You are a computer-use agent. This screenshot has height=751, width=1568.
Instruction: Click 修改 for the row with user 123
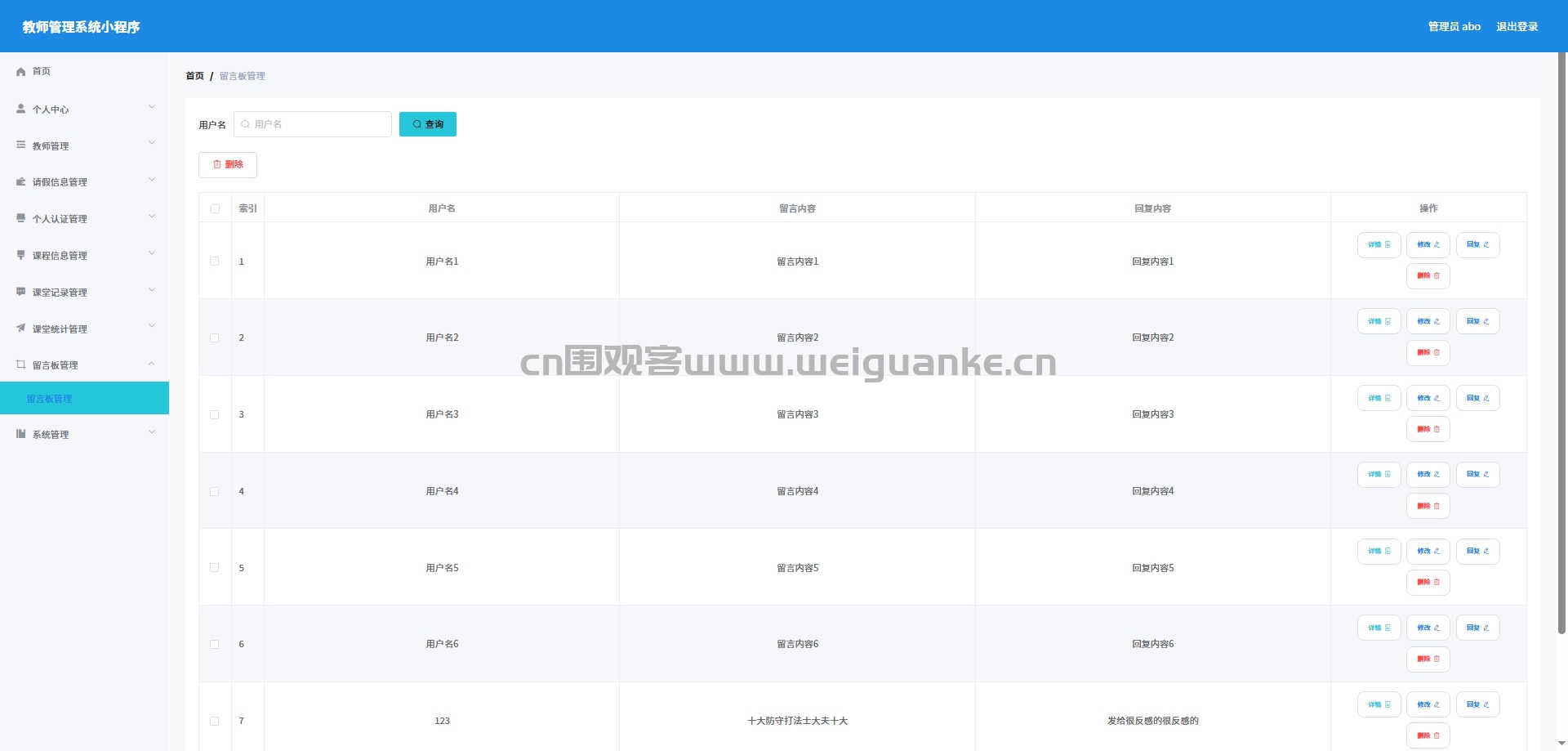coord(1428,704)
